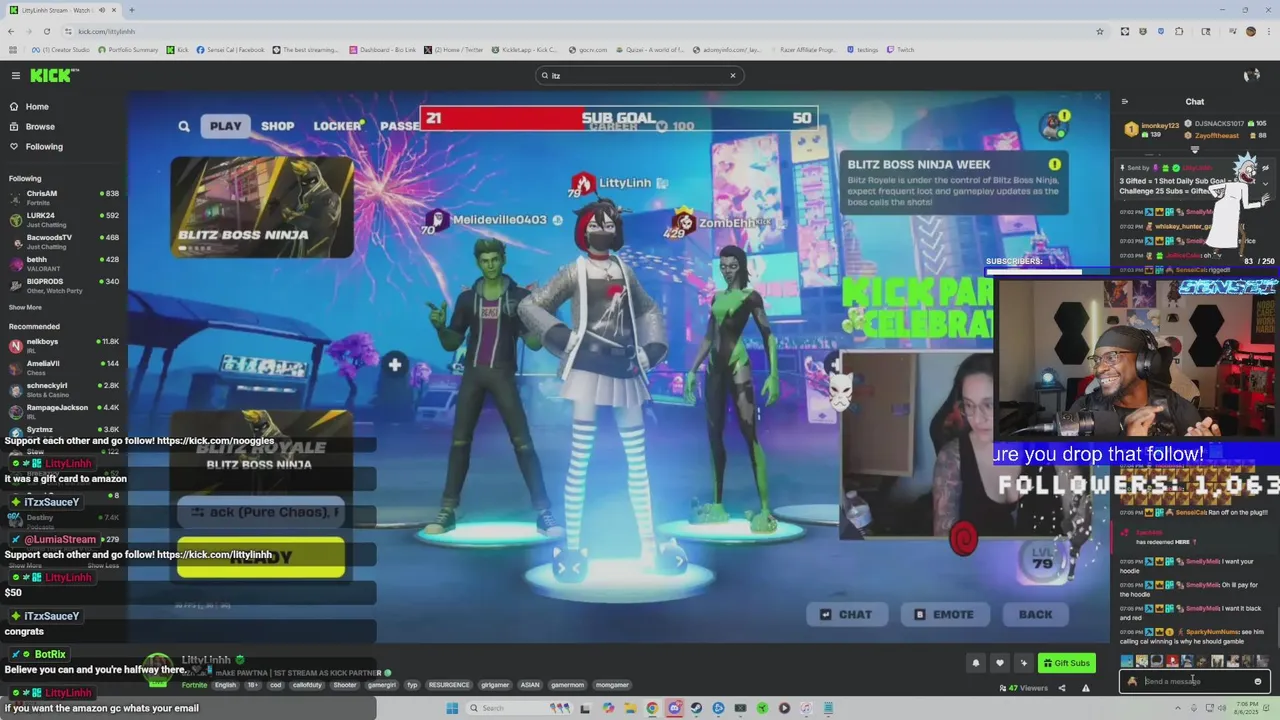Click the RESURGENCE tag under stream
1280x720 pixels.
(449, 685)
